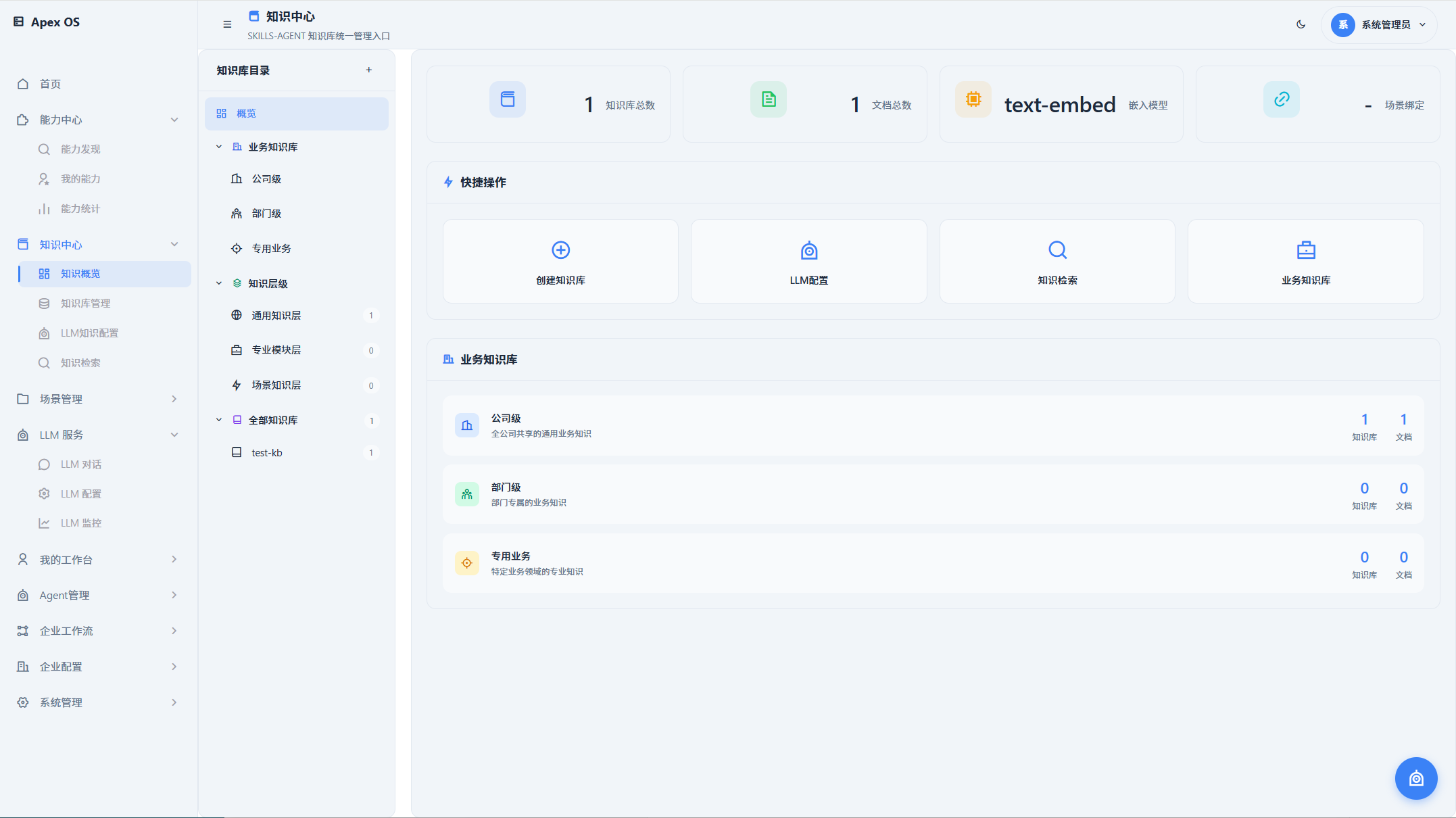
Task: Collapse sidebar with hamburger icon
Action: click(227, 24)
